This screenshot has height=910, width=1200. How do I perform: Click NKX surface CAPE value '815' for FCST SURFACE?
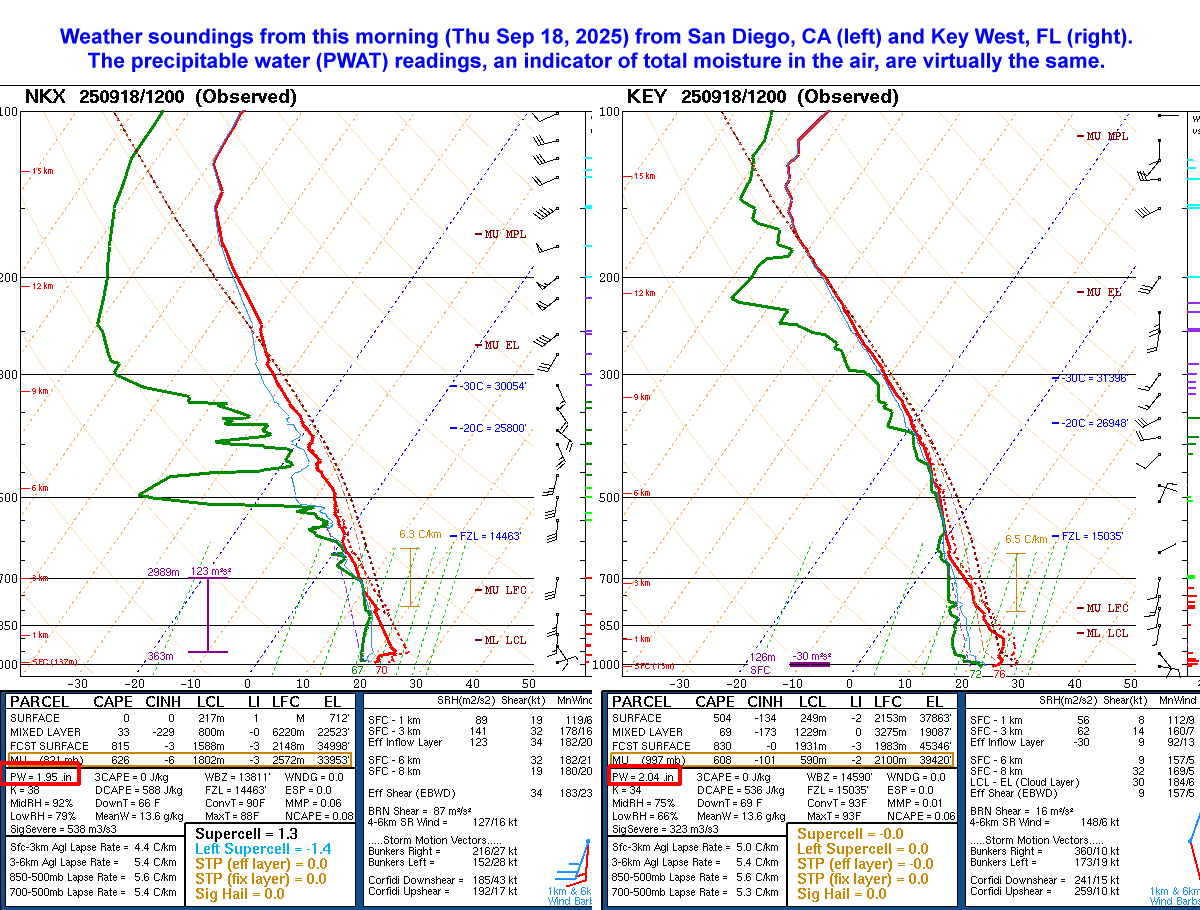[123, 745]
